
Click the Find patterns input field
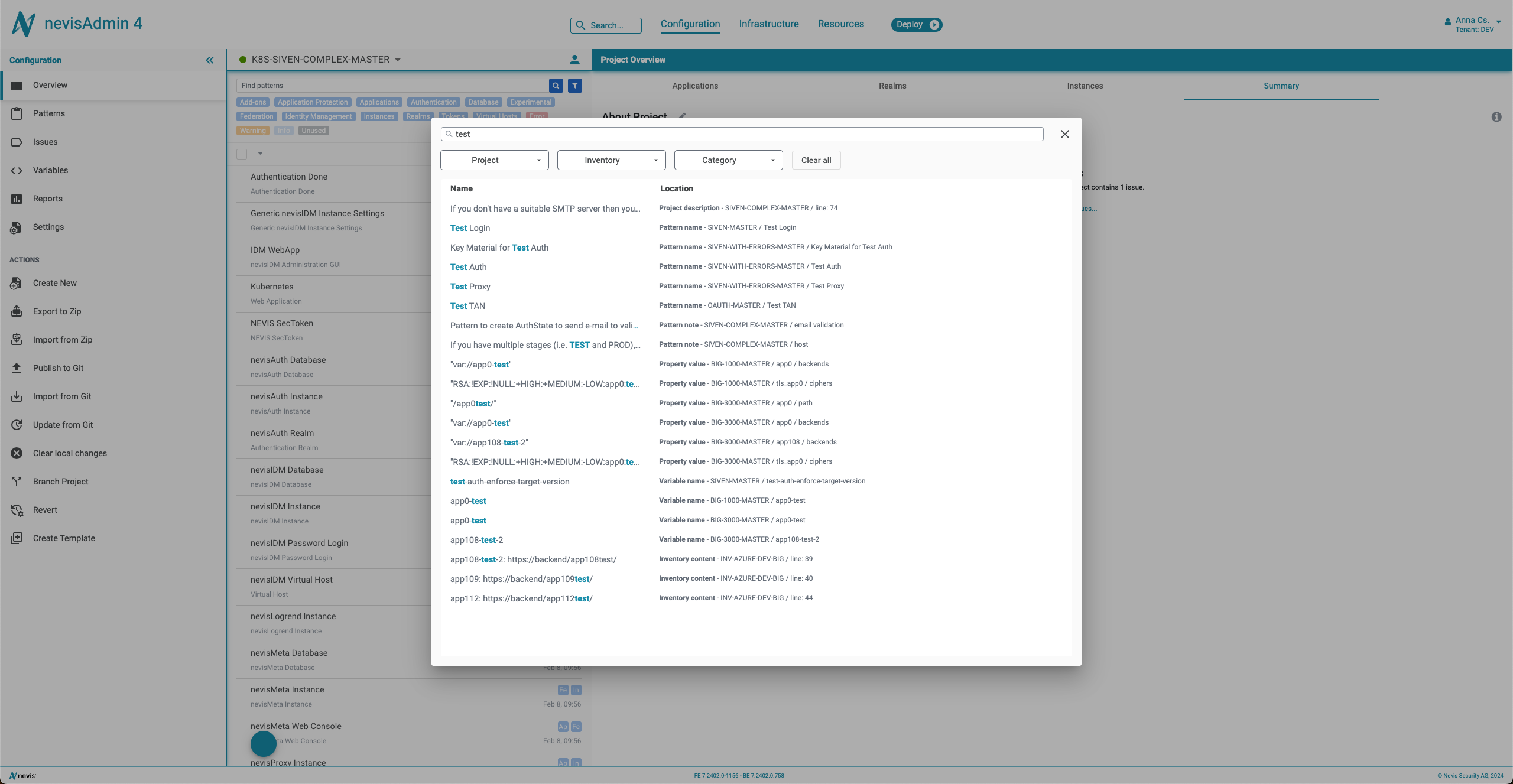[x=392, y=86]
